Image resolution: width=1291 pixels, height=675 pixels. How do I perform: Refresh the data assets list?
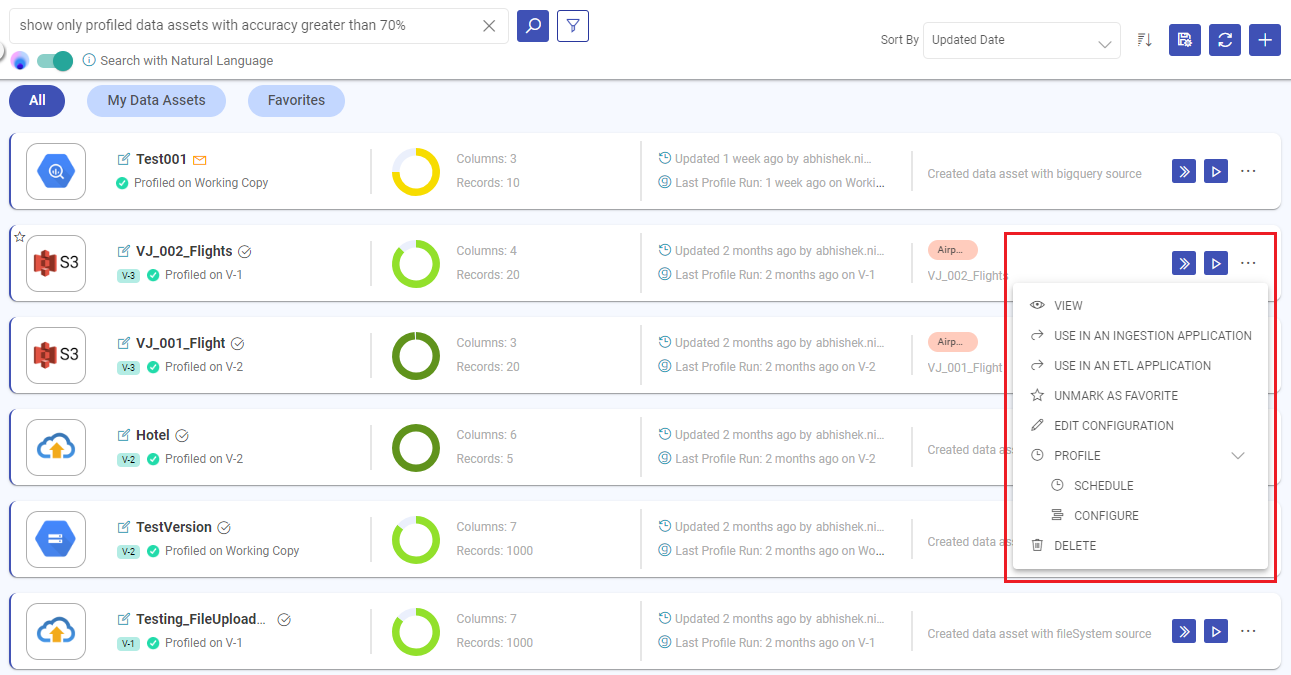pos(1224,40)
